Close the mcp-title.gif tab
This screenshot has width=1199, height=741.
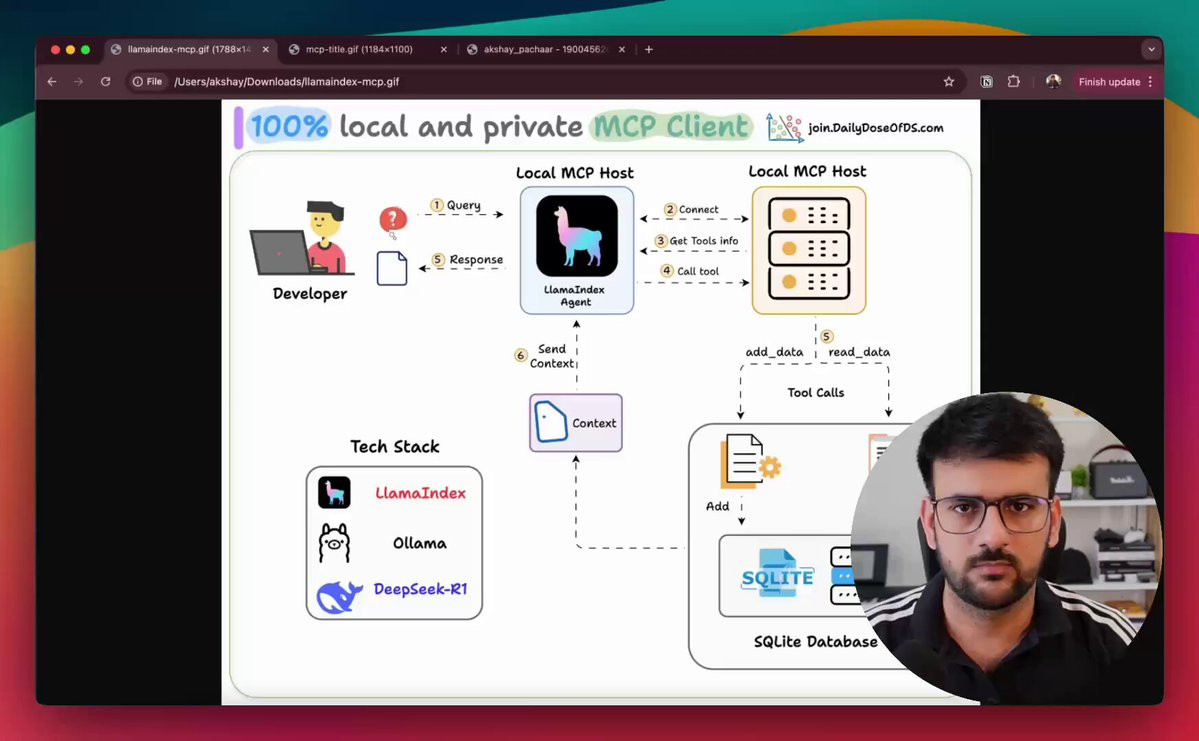(444, 49)
